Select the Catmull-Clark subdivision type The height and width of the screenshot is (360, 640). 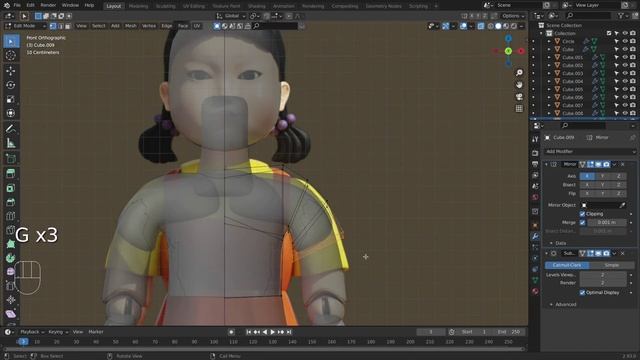(567, 265)
